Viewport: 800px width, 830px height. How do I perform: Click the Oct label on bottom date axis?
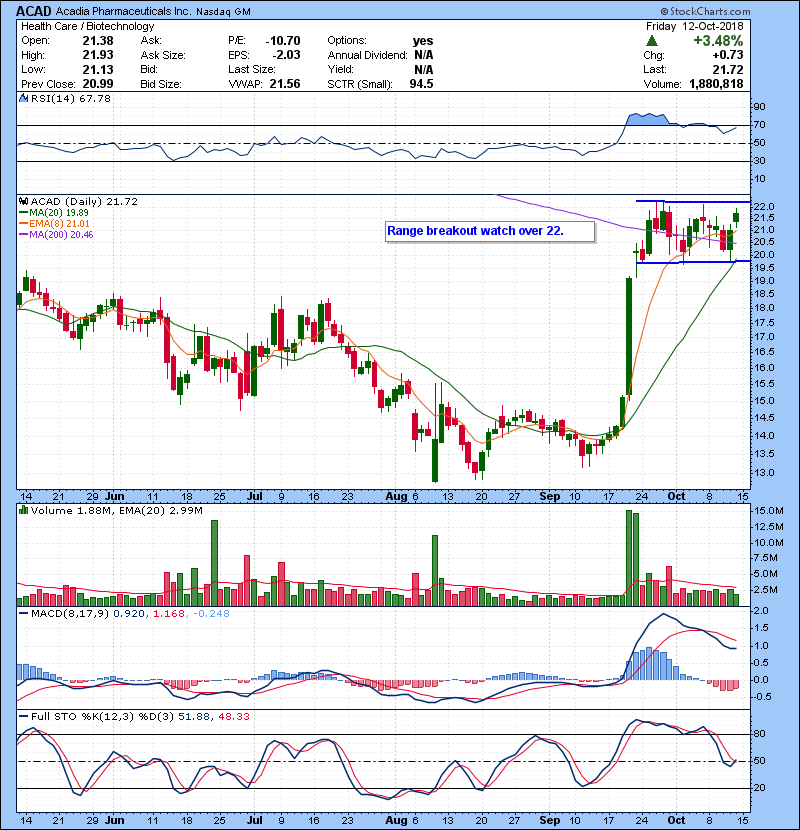[x=676, y=820]
